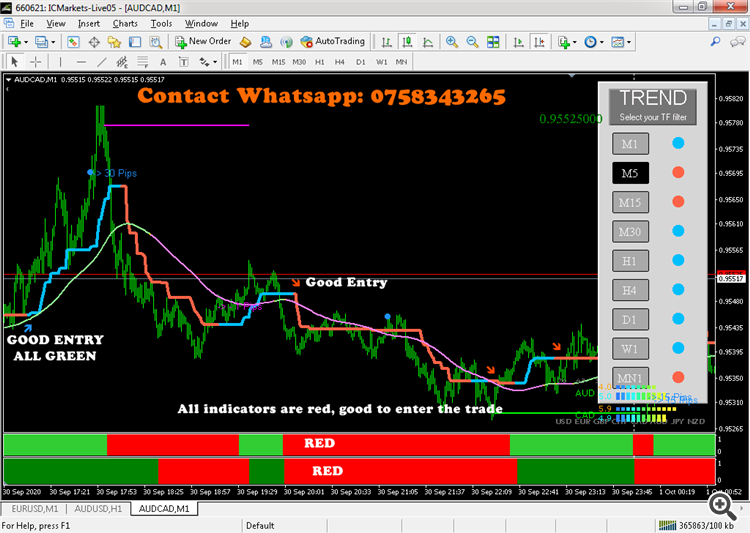
Task: Open the File menu
Action: (x=27, y=23)
